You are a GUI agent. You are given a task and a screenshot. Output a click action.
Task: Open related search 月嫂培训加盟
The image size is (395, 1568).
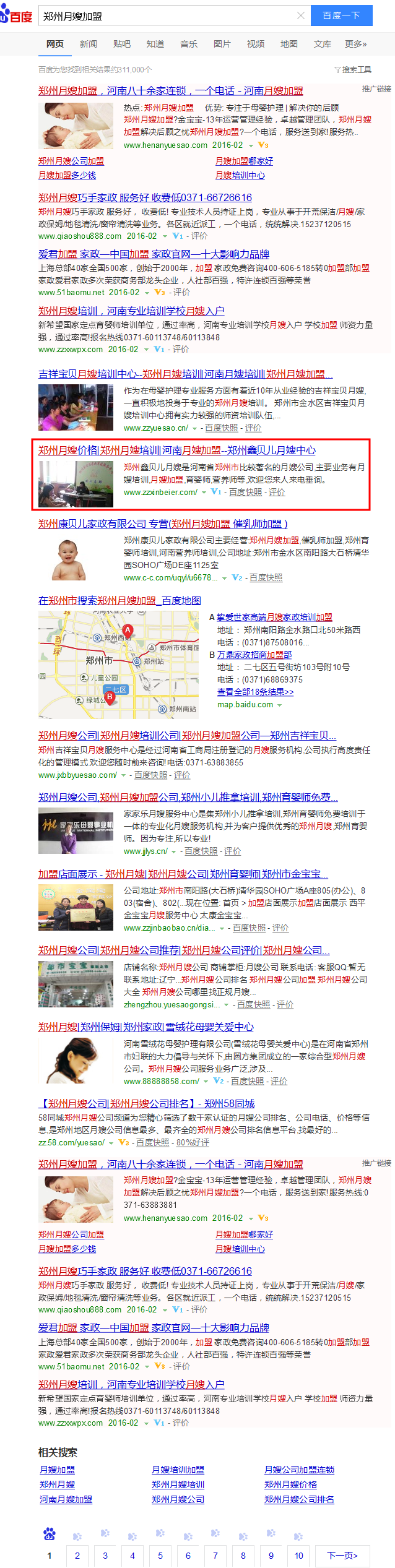coord(178,1470)
